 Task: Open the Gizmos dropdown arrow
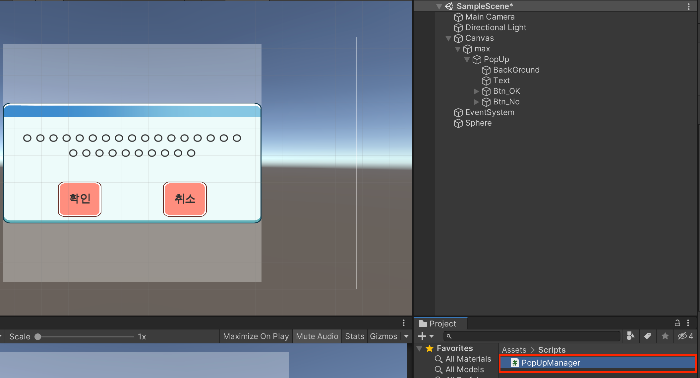406,336
